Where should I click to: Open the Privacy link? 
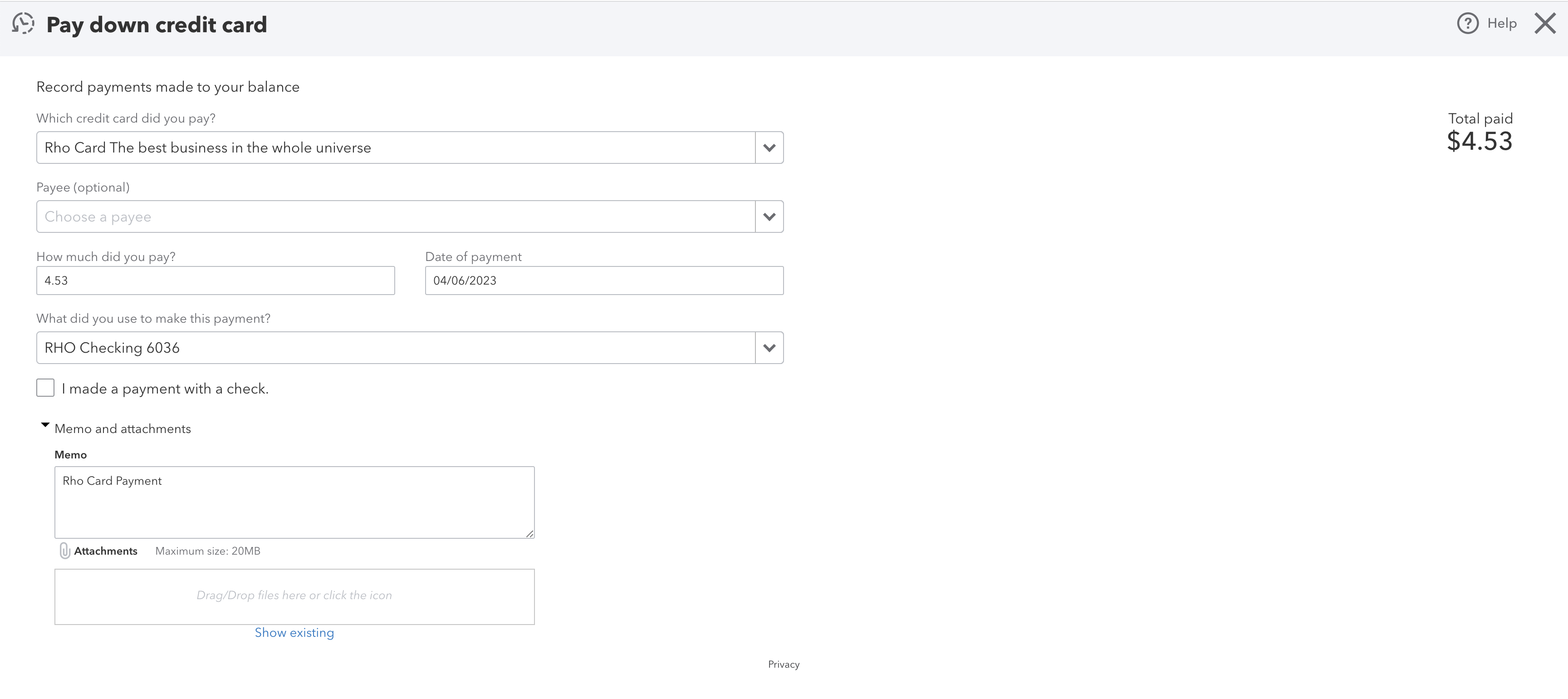coord(784,665)
